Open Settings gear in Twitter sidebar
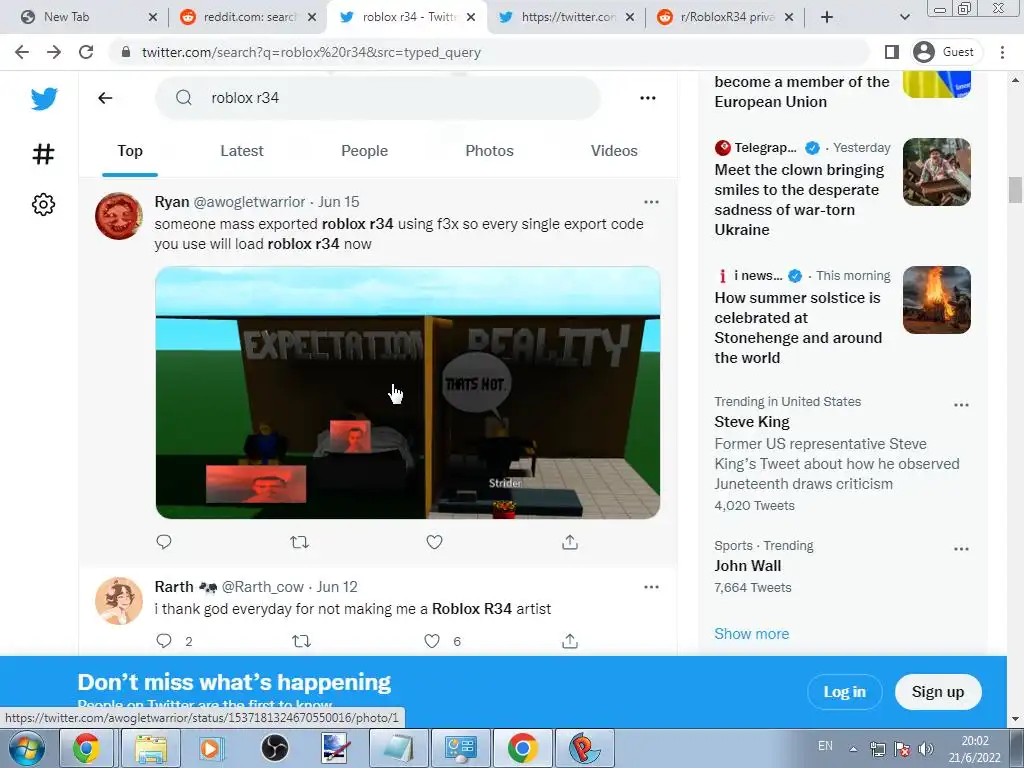 click(x=44, y=204)
